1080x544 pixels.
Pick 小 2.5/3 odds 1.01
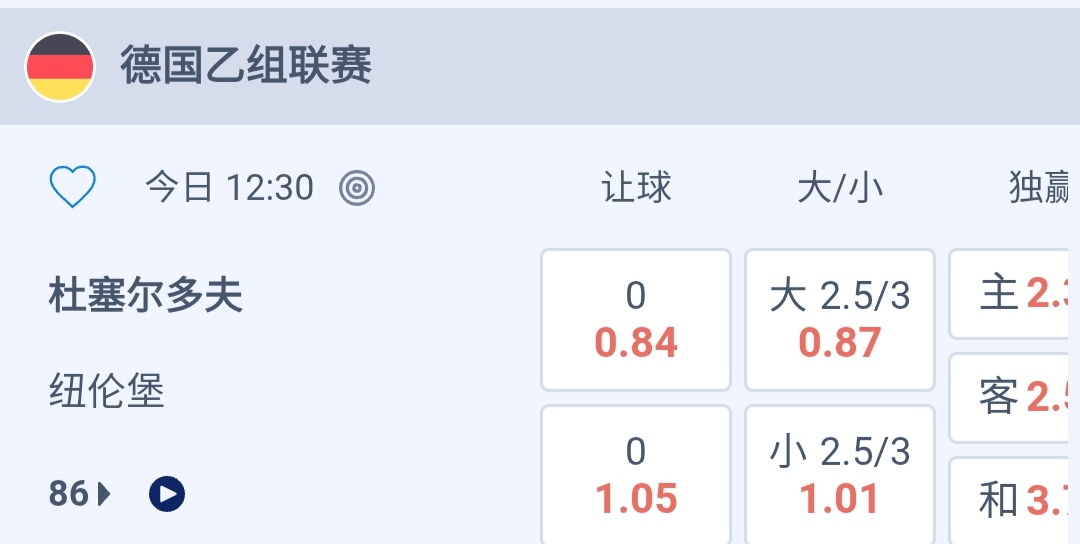tap(840, 476)
